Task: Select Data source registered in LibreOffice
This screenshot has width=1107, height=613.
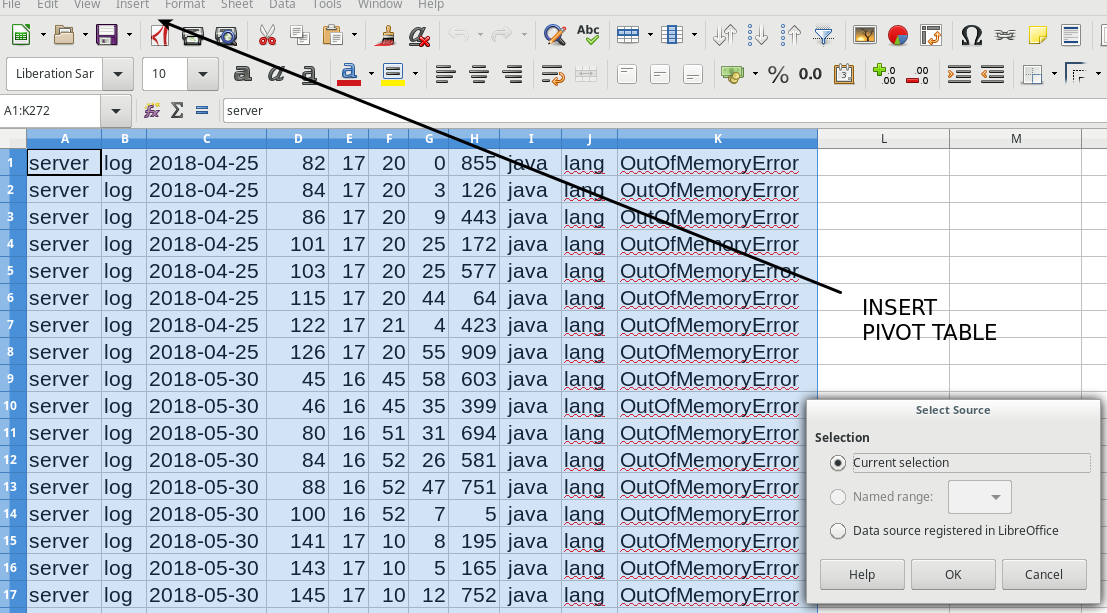Action: click(838, 531)
